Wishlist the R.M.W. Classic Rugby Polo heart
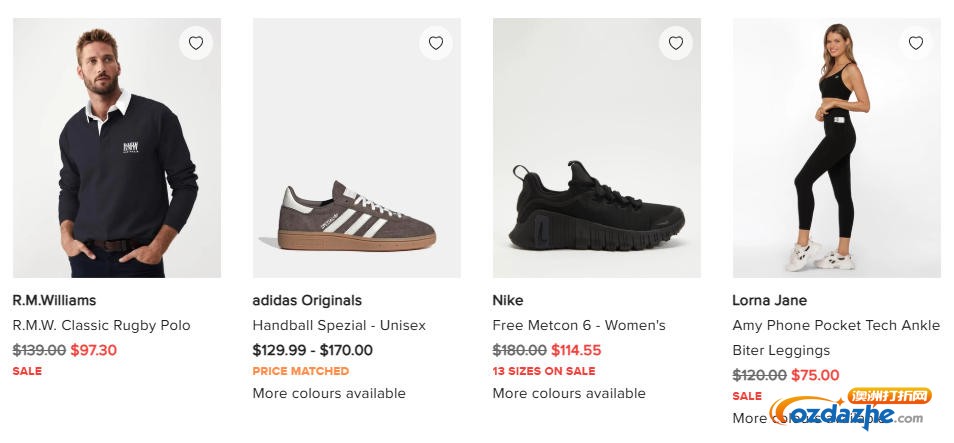 click(196, 43)
